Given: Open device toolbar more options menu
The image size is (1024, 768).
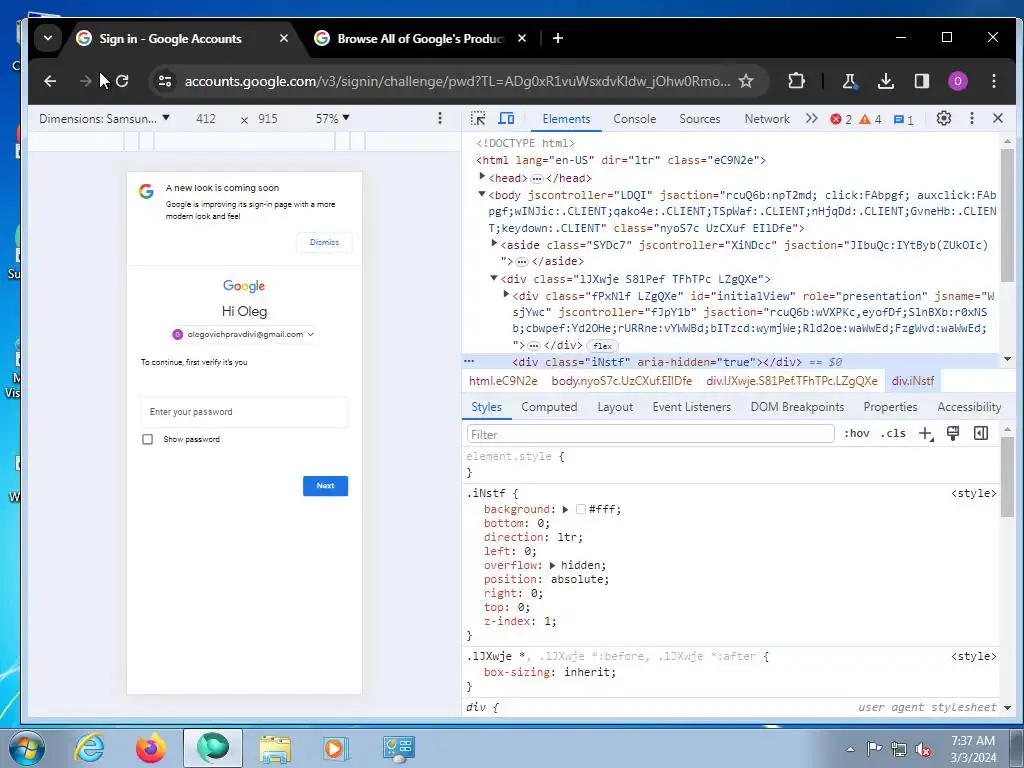Looking at the screenshot, I should pyautogui.click(x=440, y=118).
